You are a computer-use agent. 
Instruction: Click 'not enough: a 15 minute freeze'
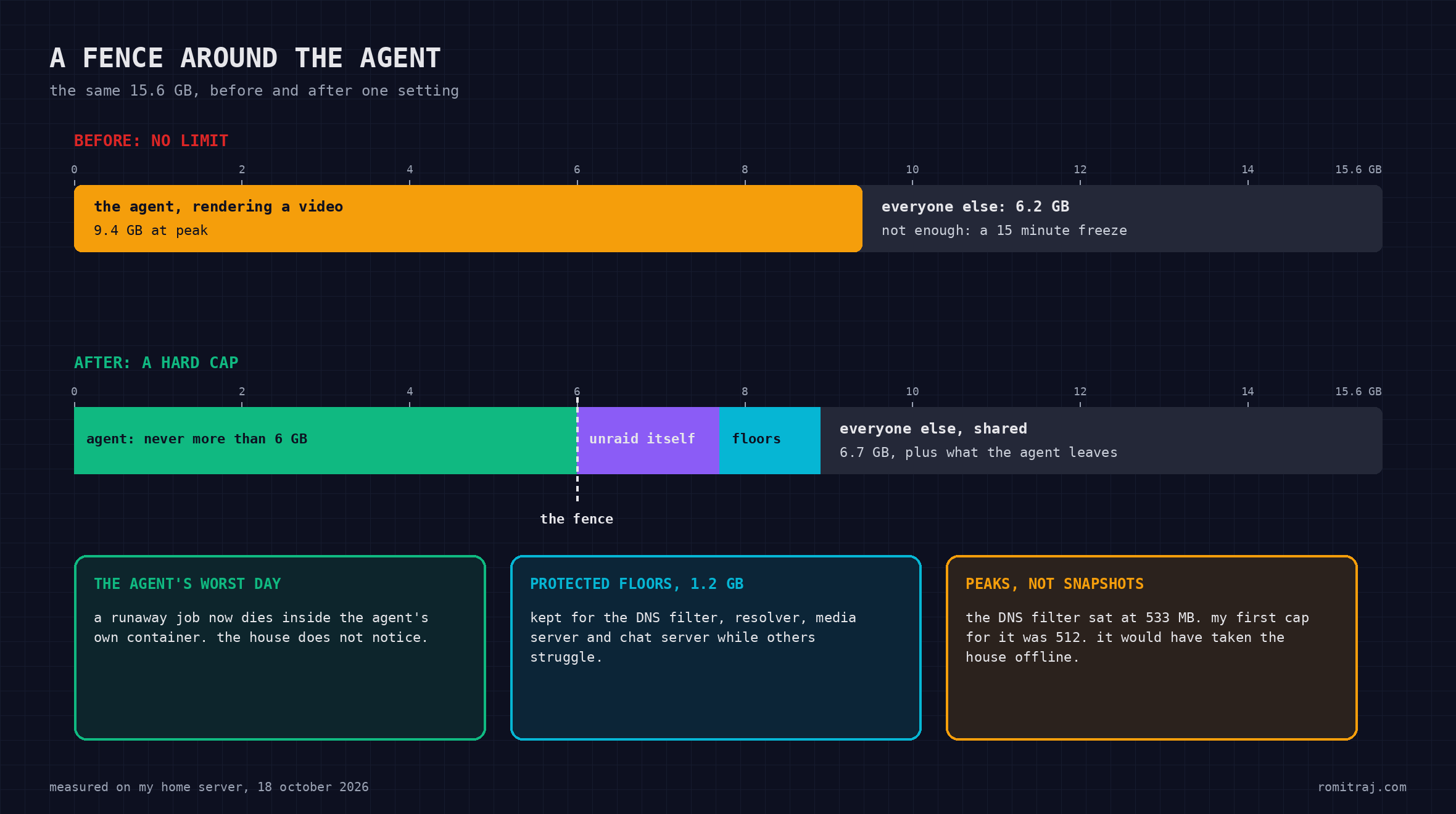tap(1004, 231)
